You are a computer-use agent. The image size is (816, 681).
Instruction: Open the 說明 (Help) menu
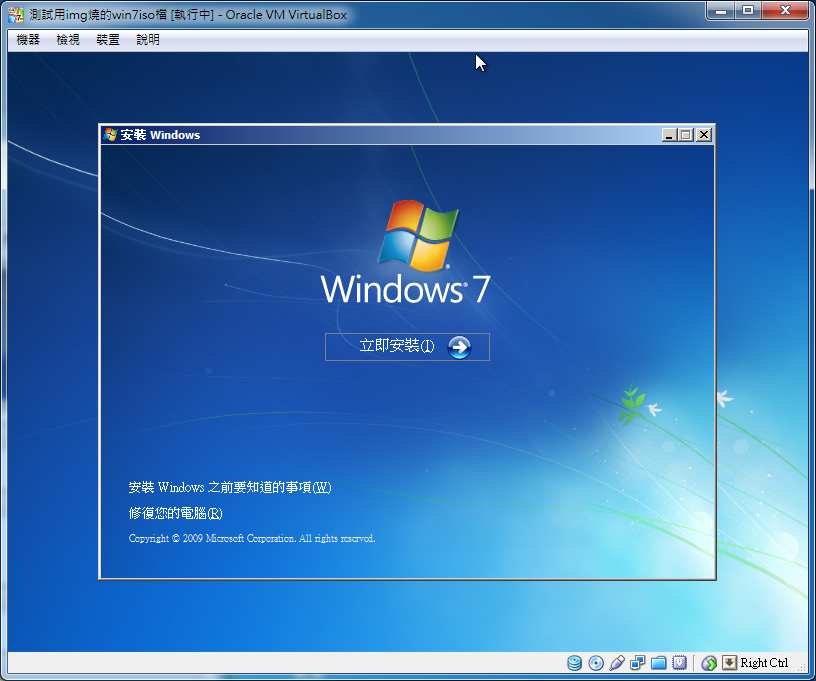click(148, 40)
